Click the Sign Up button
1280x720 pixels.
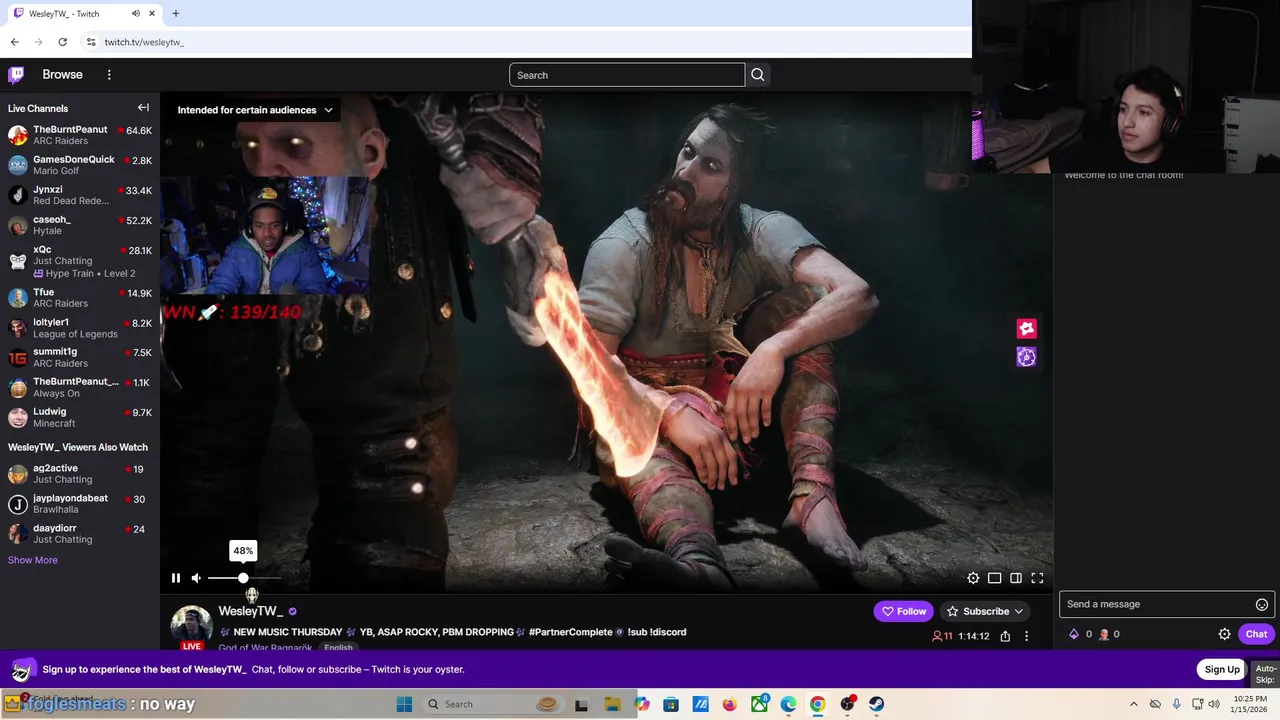pos(1222,669)
